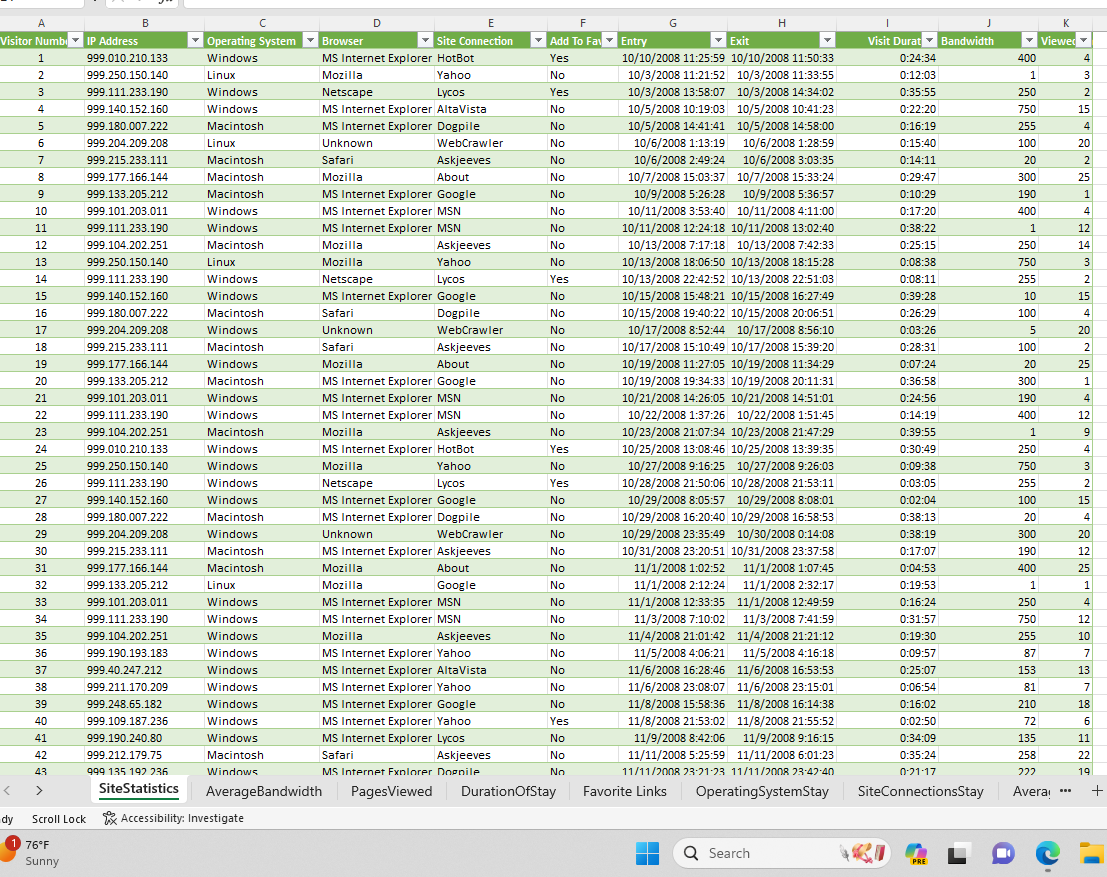Open File Explorer from the taskbar
Image resolution: width=1107 pixels, height=877 pixels.
1090,853
